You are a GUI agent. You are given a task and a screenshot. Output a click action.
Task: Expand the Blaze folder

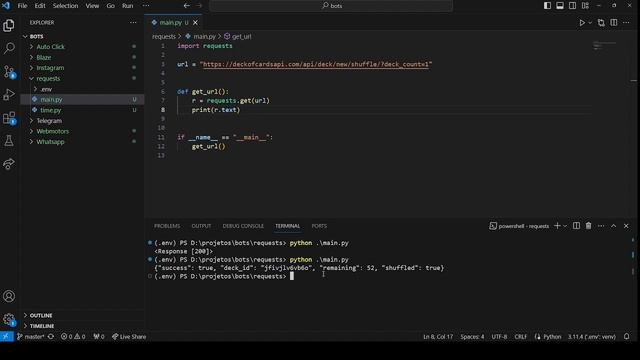31,58
